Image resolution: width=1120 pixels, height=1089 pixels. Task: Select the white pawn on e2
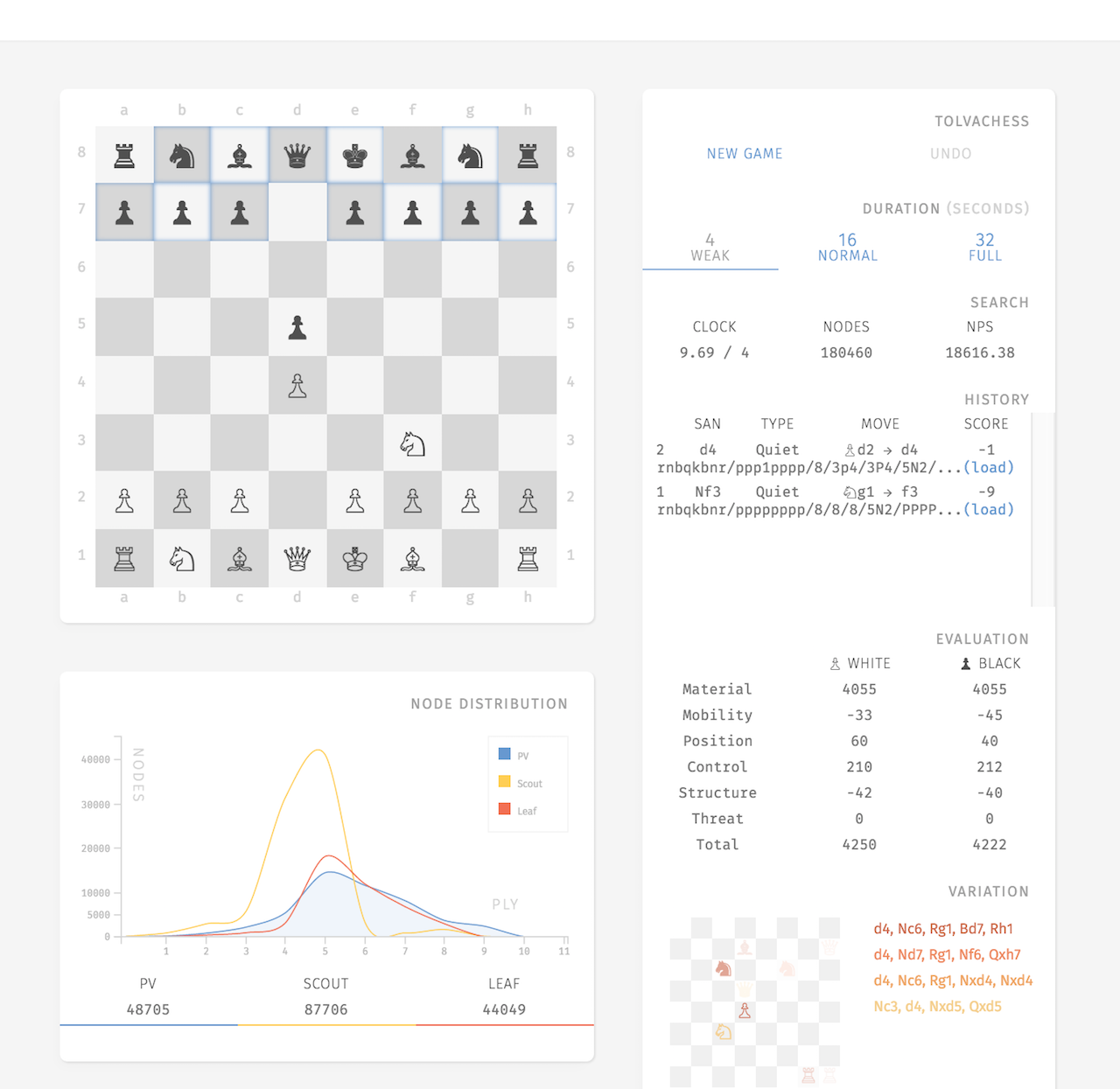click(355, 500)
